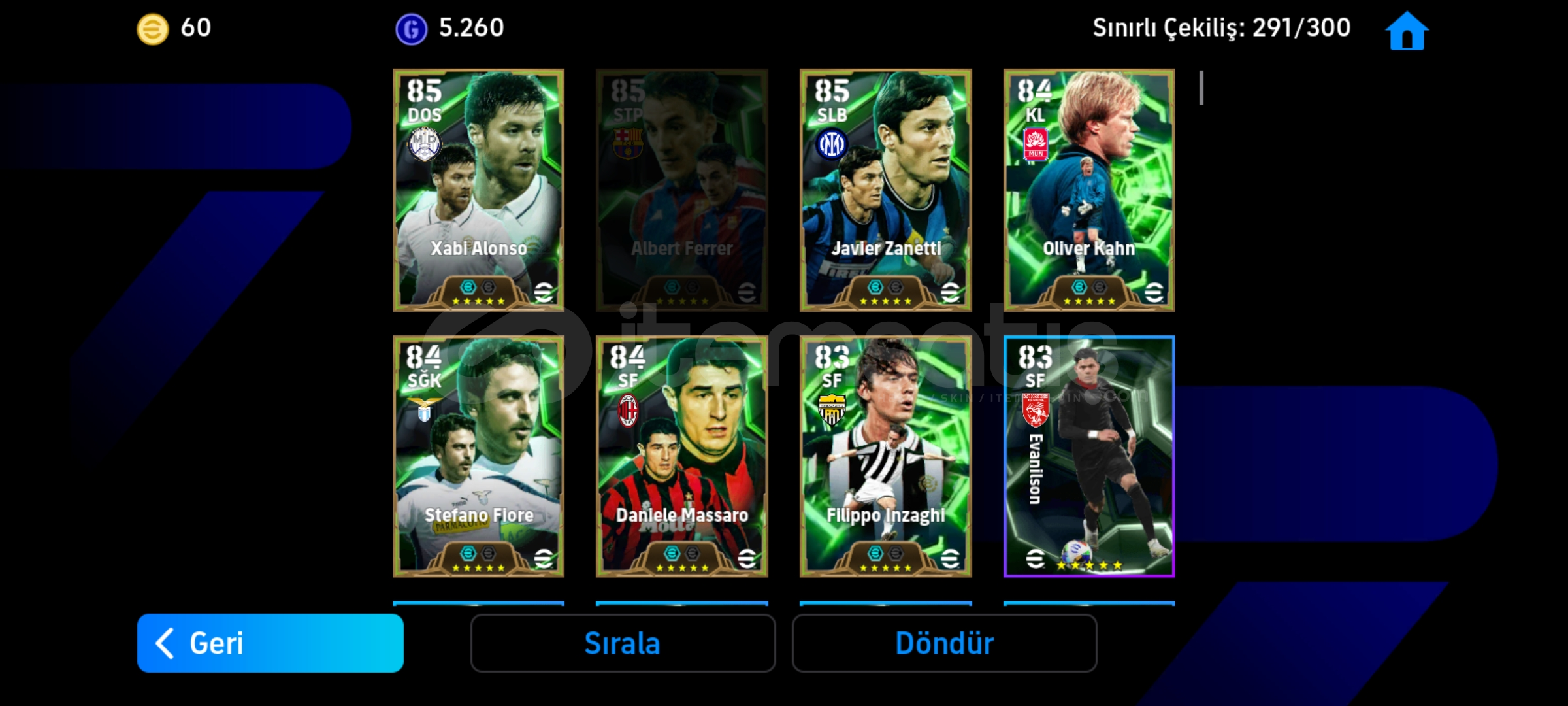Click the red club badge on Kahn card

pos(1036,144)
